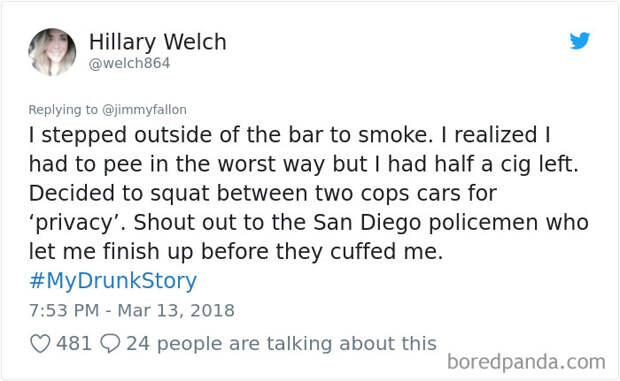Click the blue Twitter bird logo
The image size is (620, 381).
[x=580, y=41]
